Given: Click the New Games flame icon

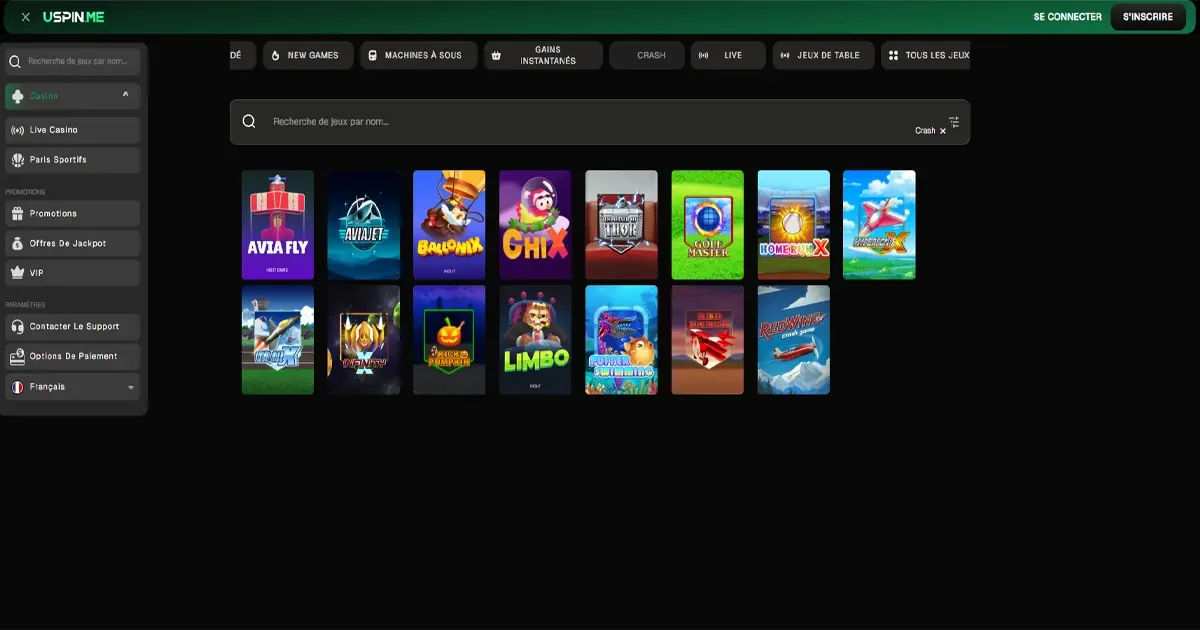Looking at the screenshot, I should 276,55.
